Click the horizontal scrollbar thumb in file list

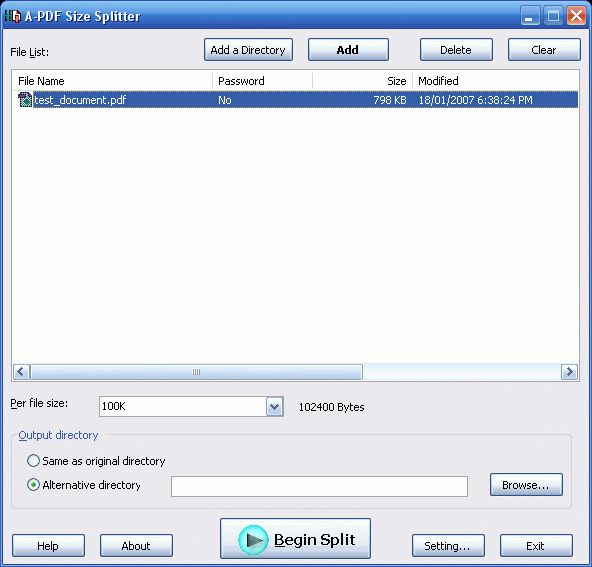click(196, 372)
